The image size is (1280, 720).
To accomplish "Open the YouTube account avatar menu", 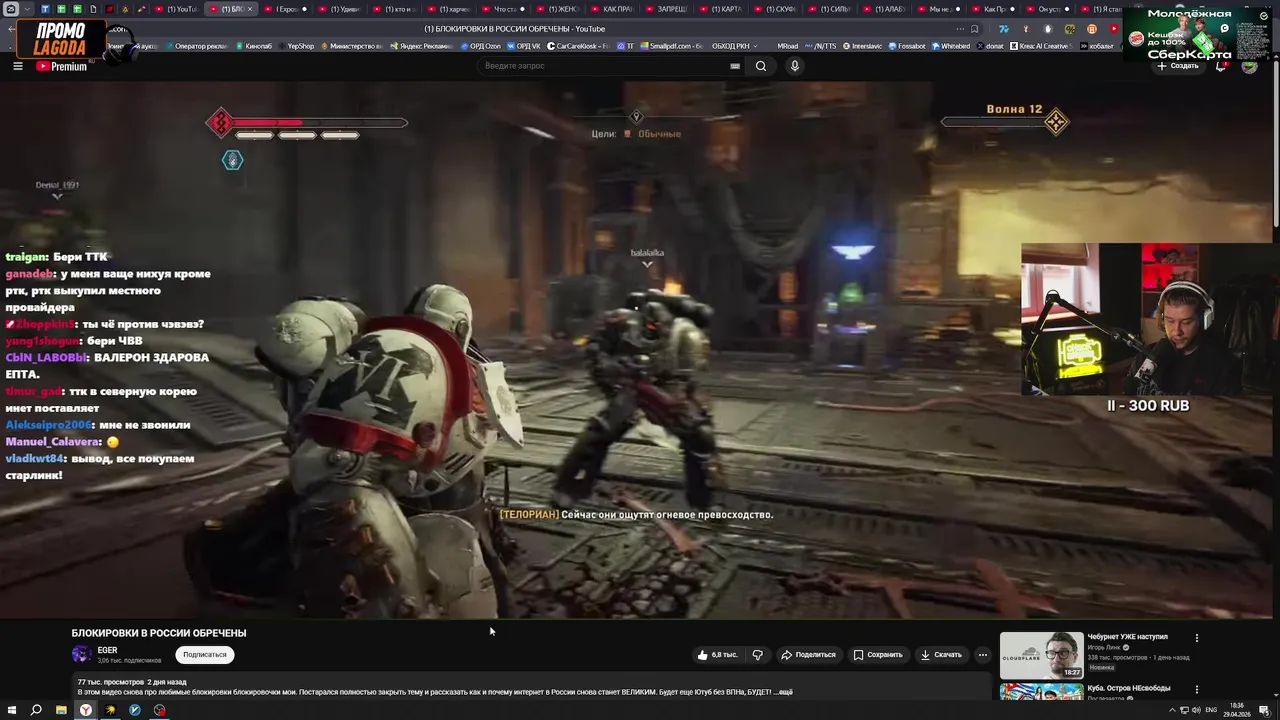I will tap(1249, 66).
